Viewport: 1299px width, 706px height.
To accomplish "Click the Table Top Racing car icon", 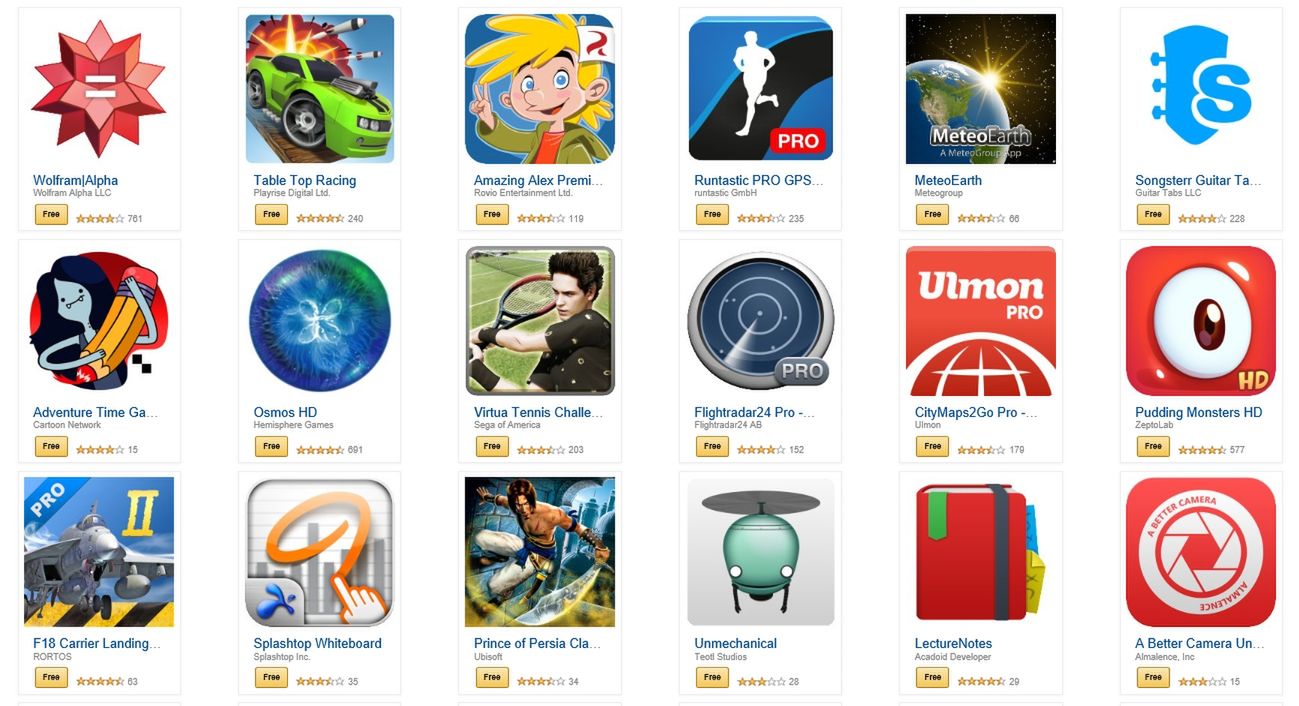I will pos(320,89).
